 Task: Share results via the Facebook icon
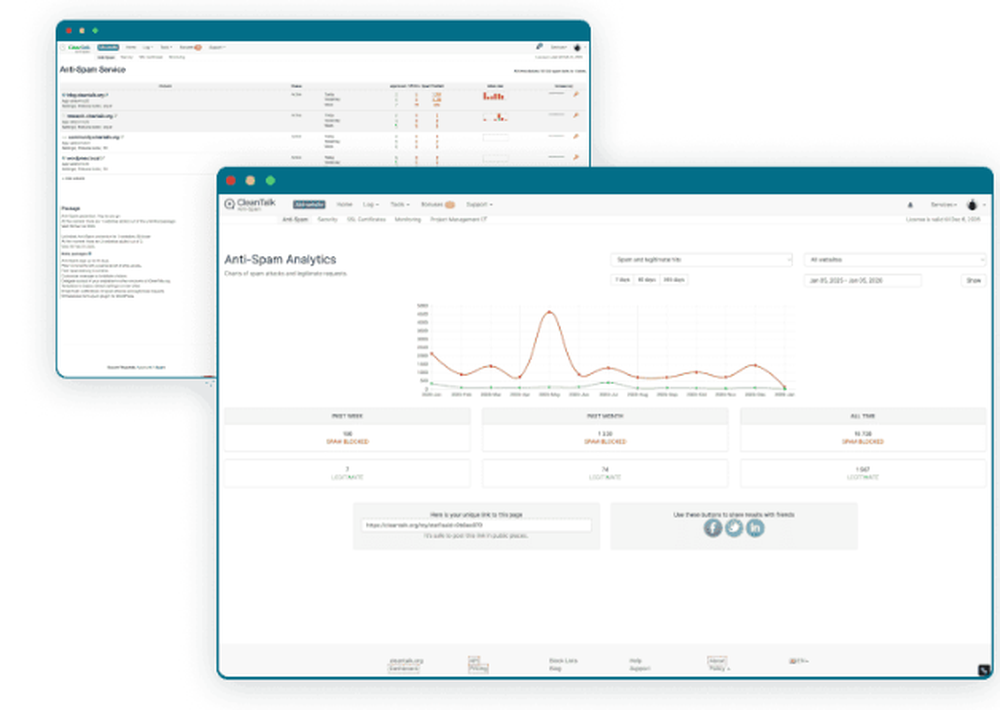tap(712, 528)
